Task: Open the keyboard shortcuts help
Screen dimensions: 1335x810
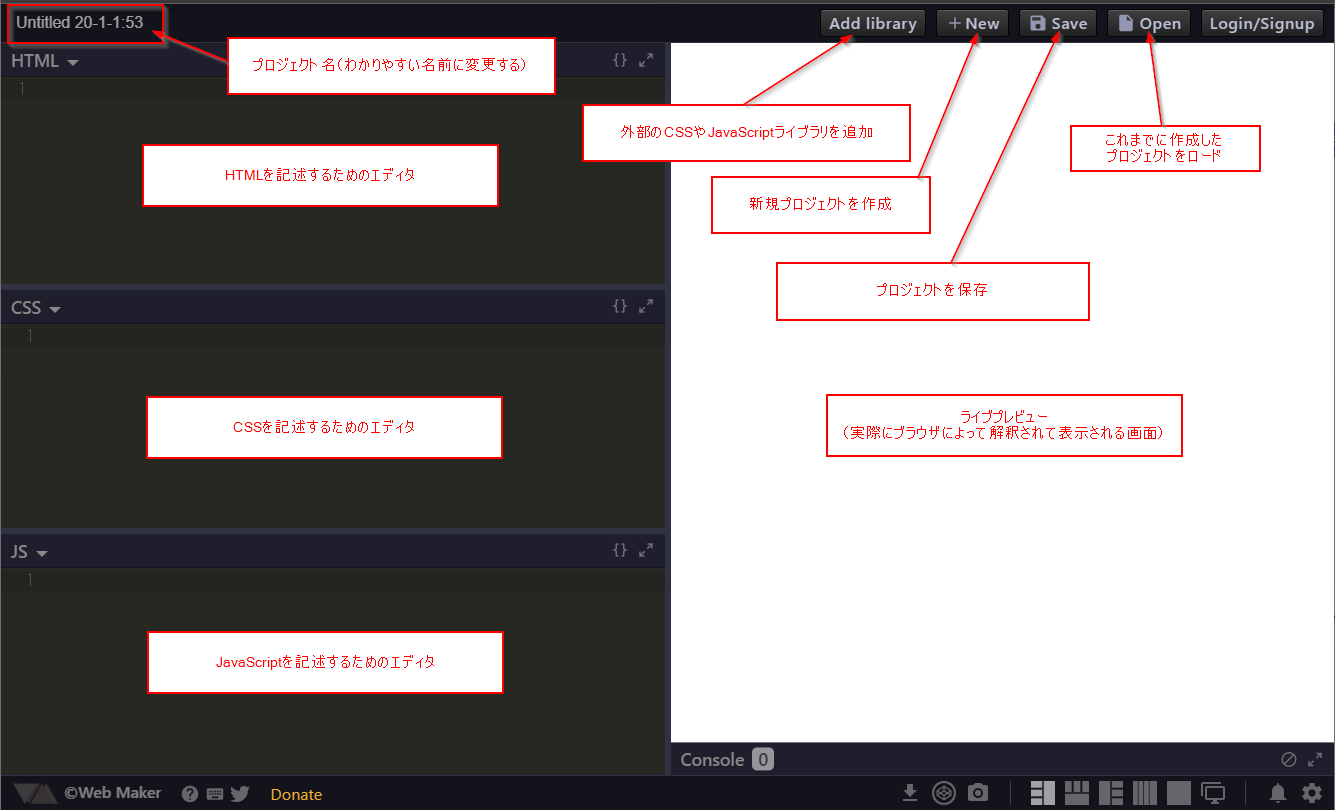Action: pyautogui.click(x=215, y=794)
